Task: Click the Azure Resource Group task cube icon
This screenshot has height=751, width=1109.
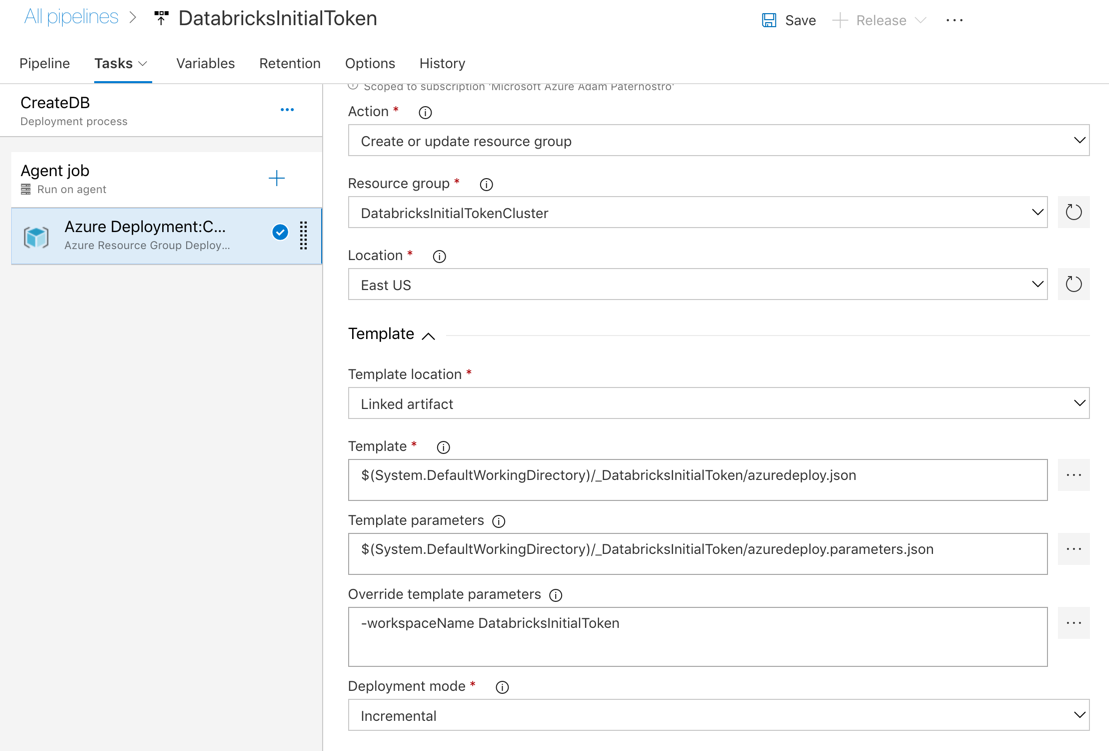Action: (x=36, y=236)
